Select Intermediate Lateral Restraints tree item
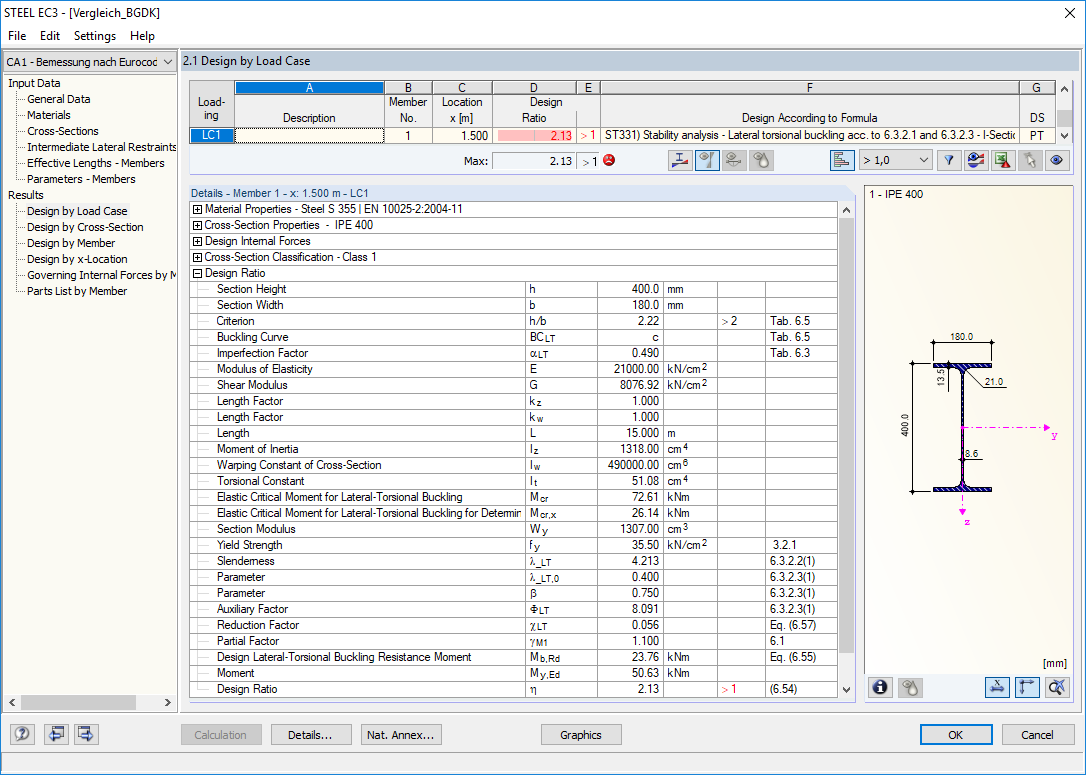This screenshot has width=1086, height=775. pyautogui.click(x=101, y=147)
